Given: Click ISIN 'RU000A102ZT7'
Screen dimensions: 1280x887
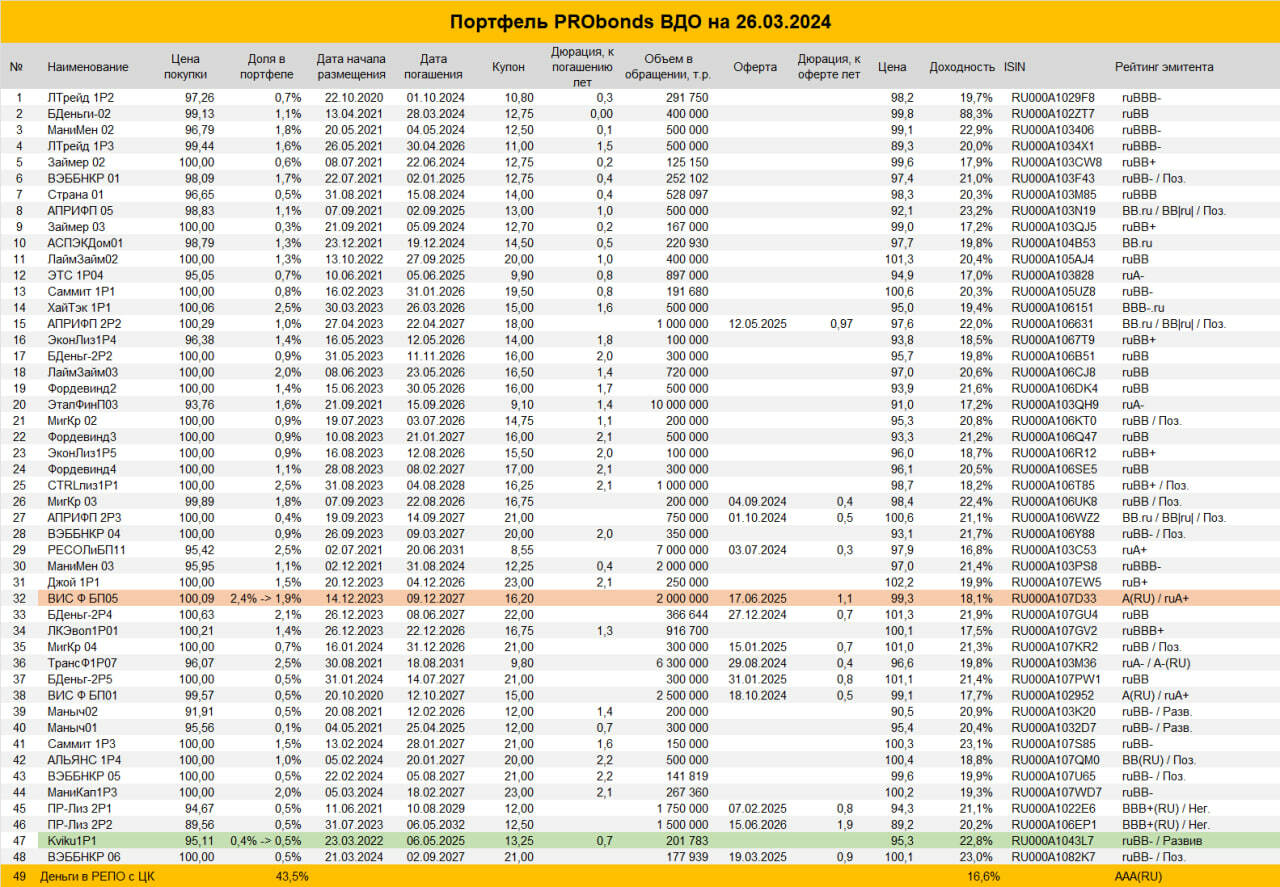Looking at the screenshot, I should point(1052,114).
